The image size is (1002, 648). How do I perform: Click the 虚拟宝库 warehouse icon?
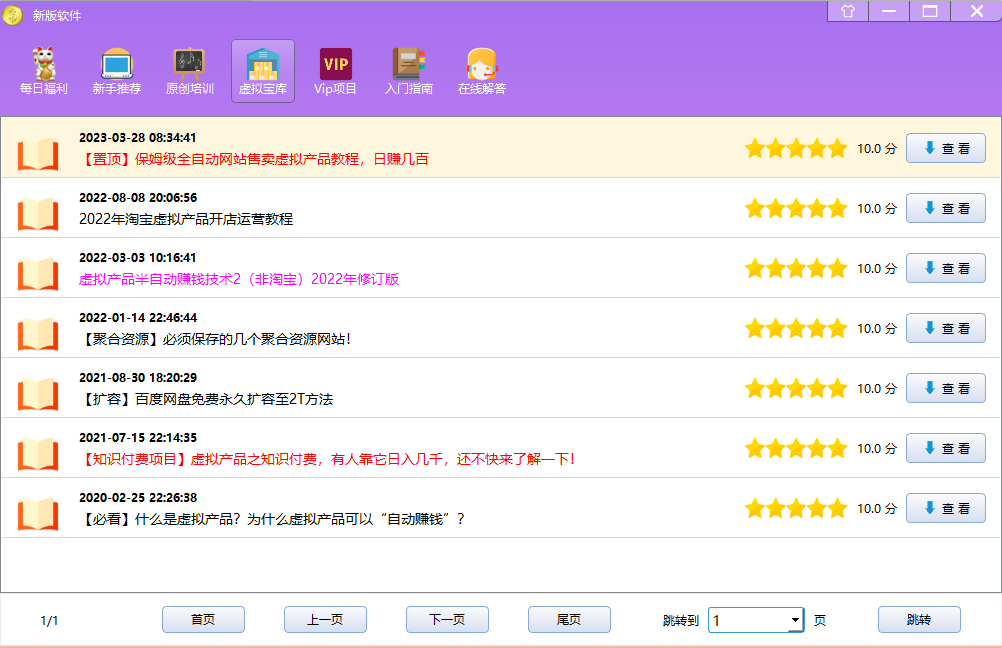[263, 65]
